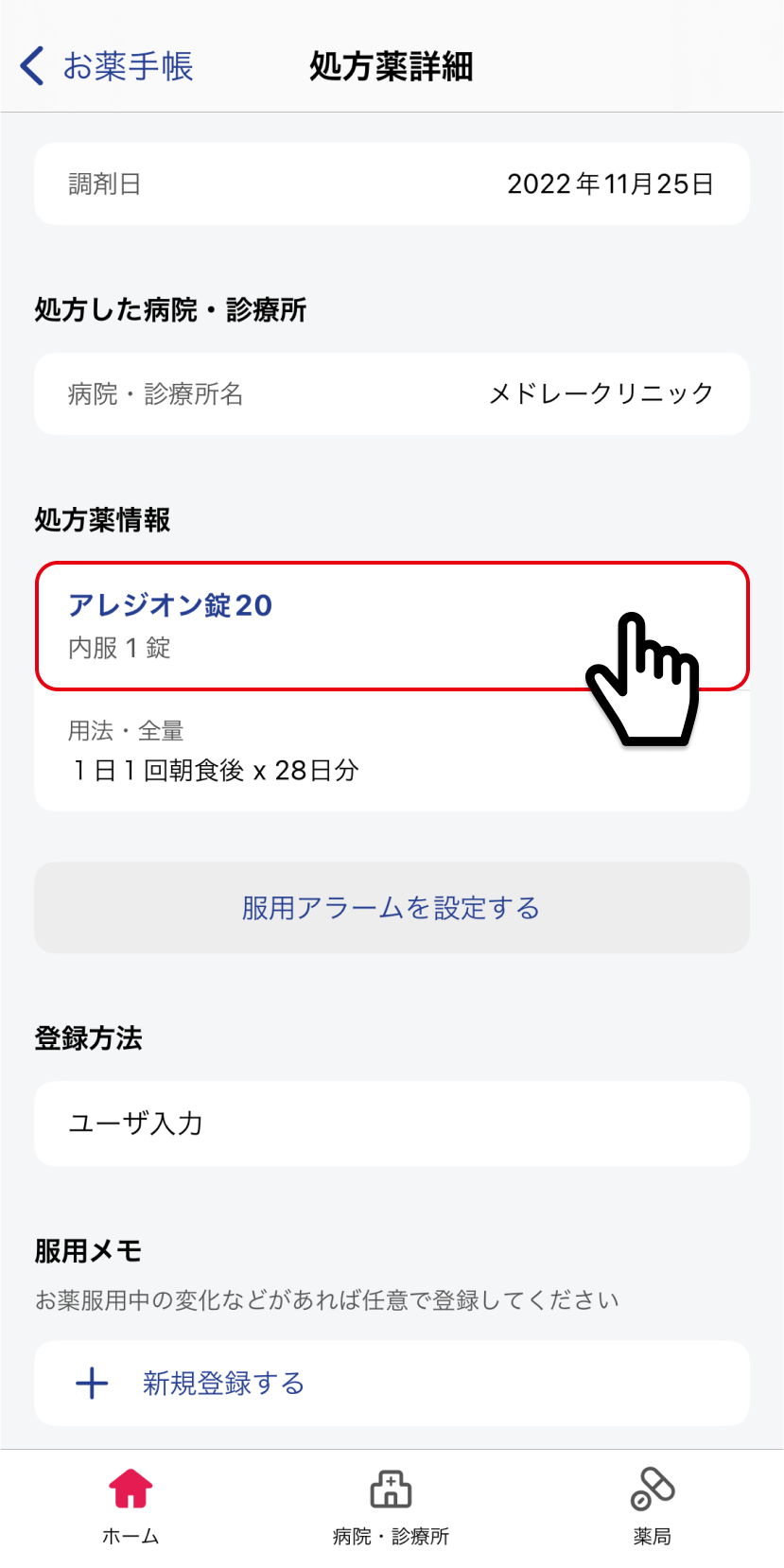Tap the back chevron arrow icon
Screen dimensions: 784x1568
point(32,66)
